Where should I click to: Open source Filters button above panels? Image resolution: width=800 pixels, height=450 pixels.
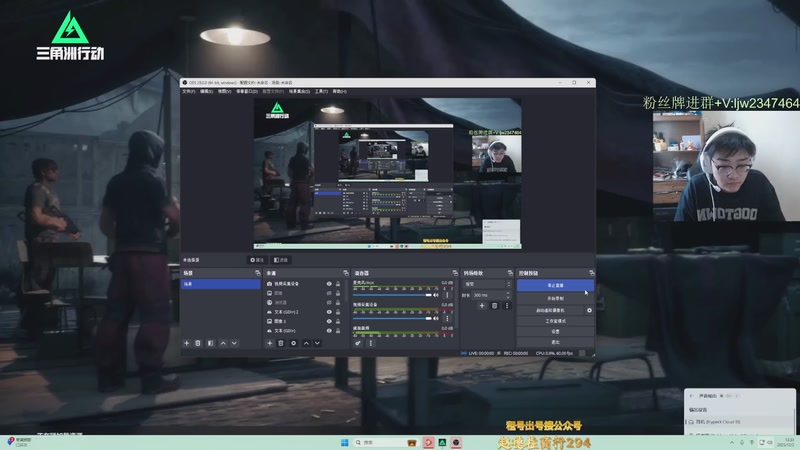tap(281, 260)
